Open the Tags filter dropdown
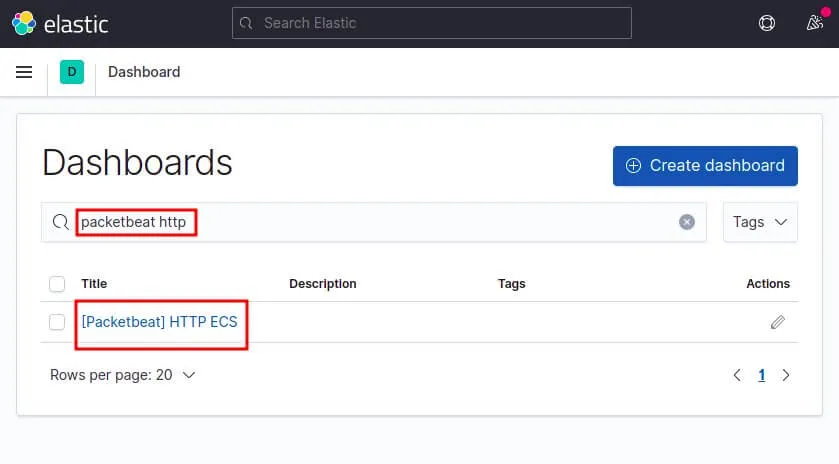 pos(760,222)
